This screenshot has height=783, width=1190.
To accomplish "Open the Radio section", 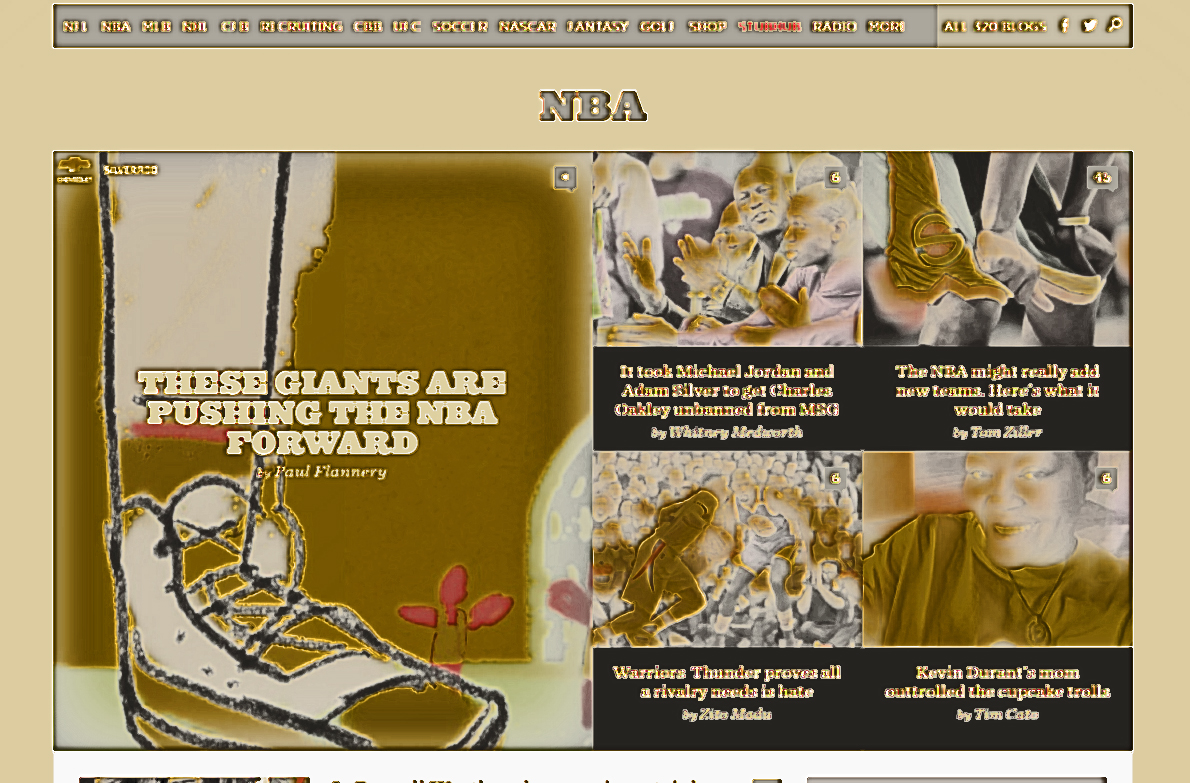I will tap(834, 27).
